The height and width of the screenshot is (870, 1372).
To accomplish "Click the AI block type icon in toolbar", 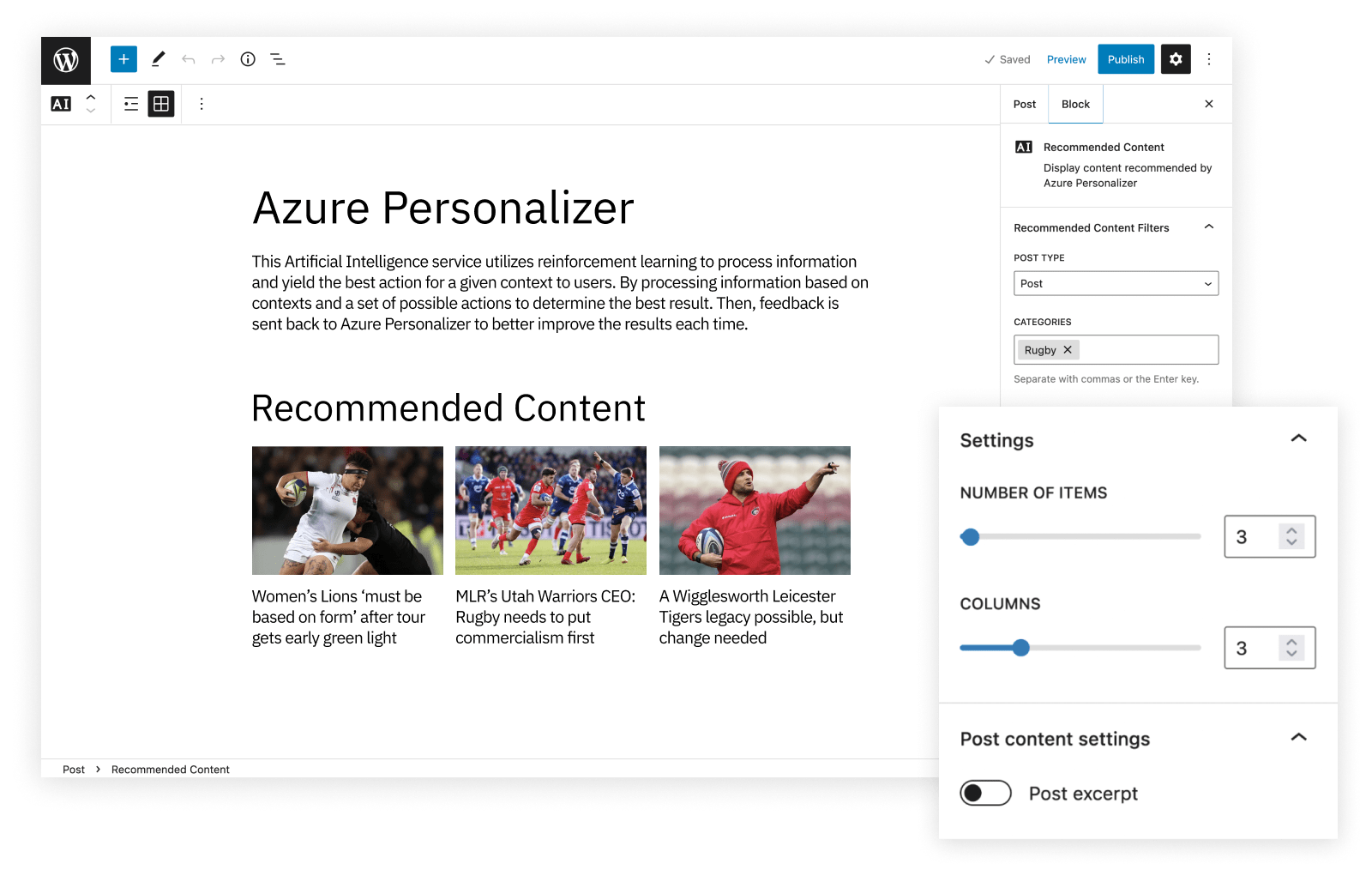I will 61,104.
